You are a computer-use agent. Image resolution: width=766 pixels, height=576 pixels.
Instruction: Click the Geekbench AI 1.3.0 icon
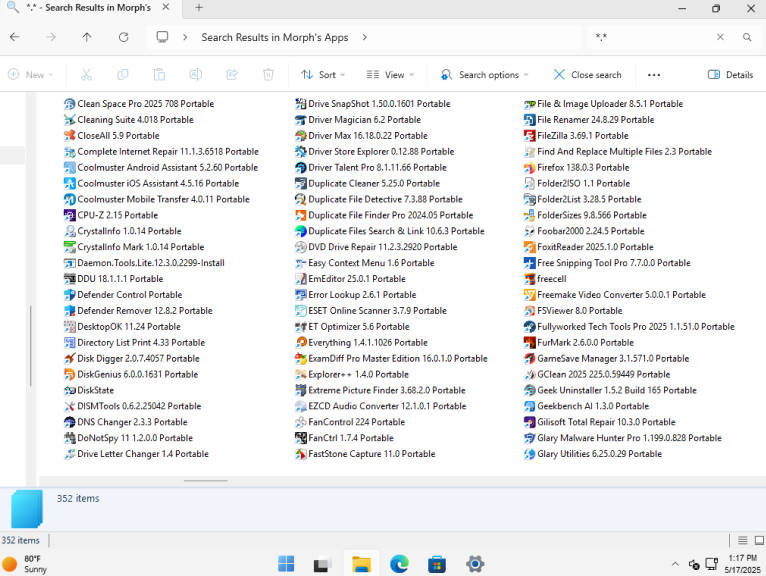(530, 406)
